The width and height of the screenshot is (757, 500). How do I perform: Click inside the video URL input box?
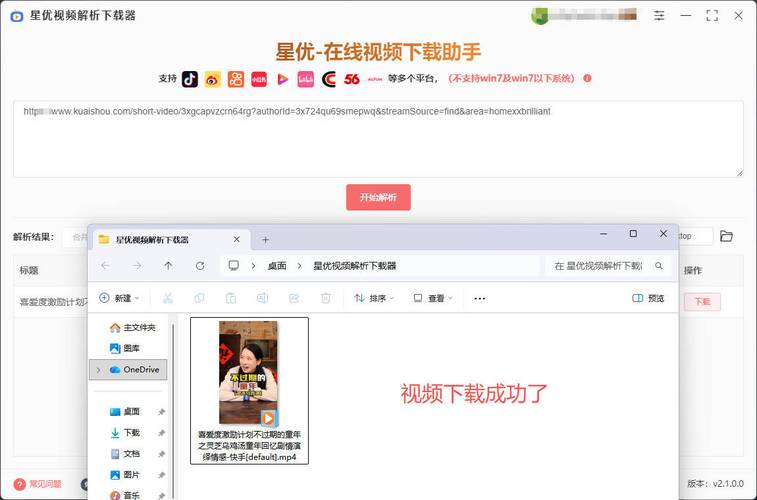coord(378,140)
